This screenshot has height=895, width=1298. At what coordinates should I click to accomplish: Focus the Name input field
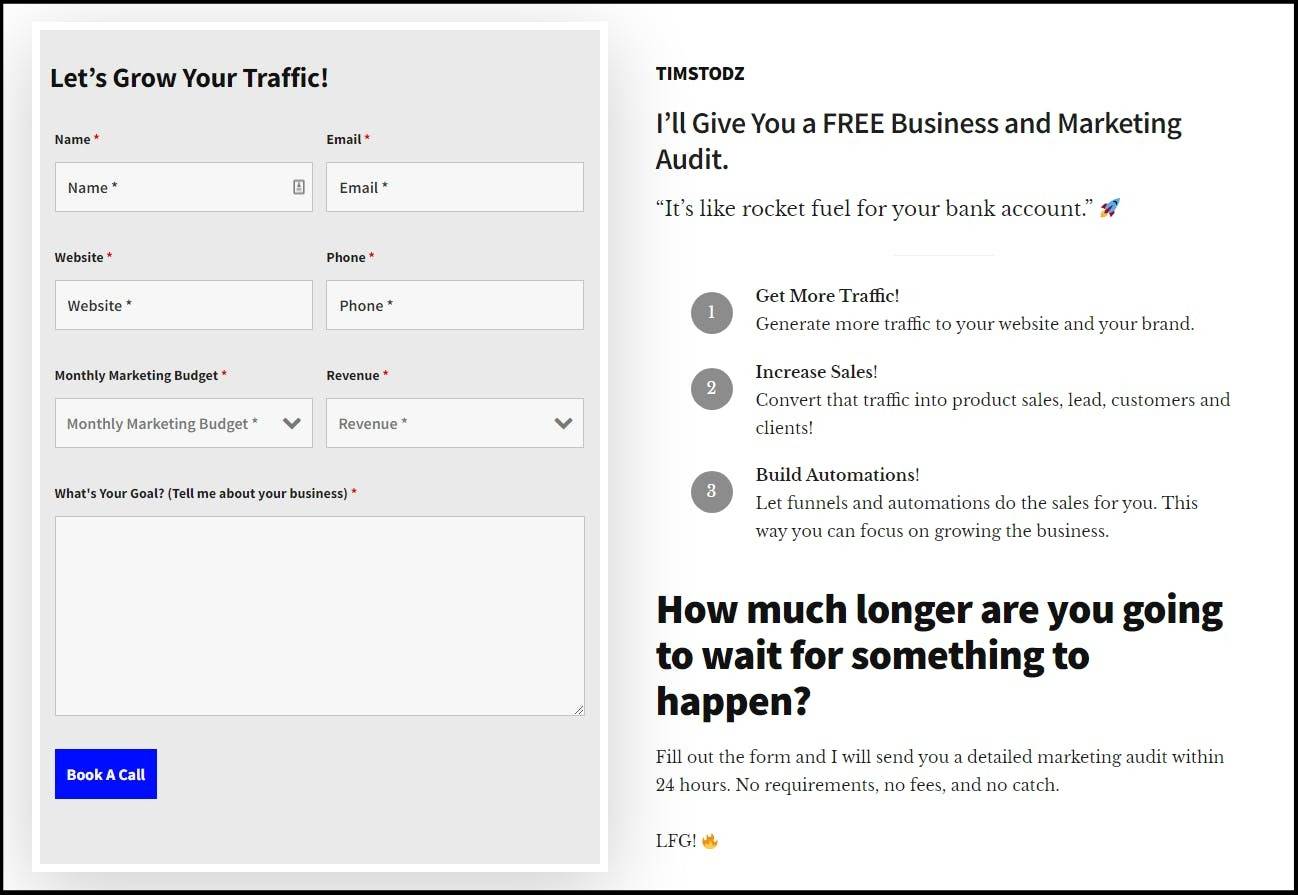(170, 187)
